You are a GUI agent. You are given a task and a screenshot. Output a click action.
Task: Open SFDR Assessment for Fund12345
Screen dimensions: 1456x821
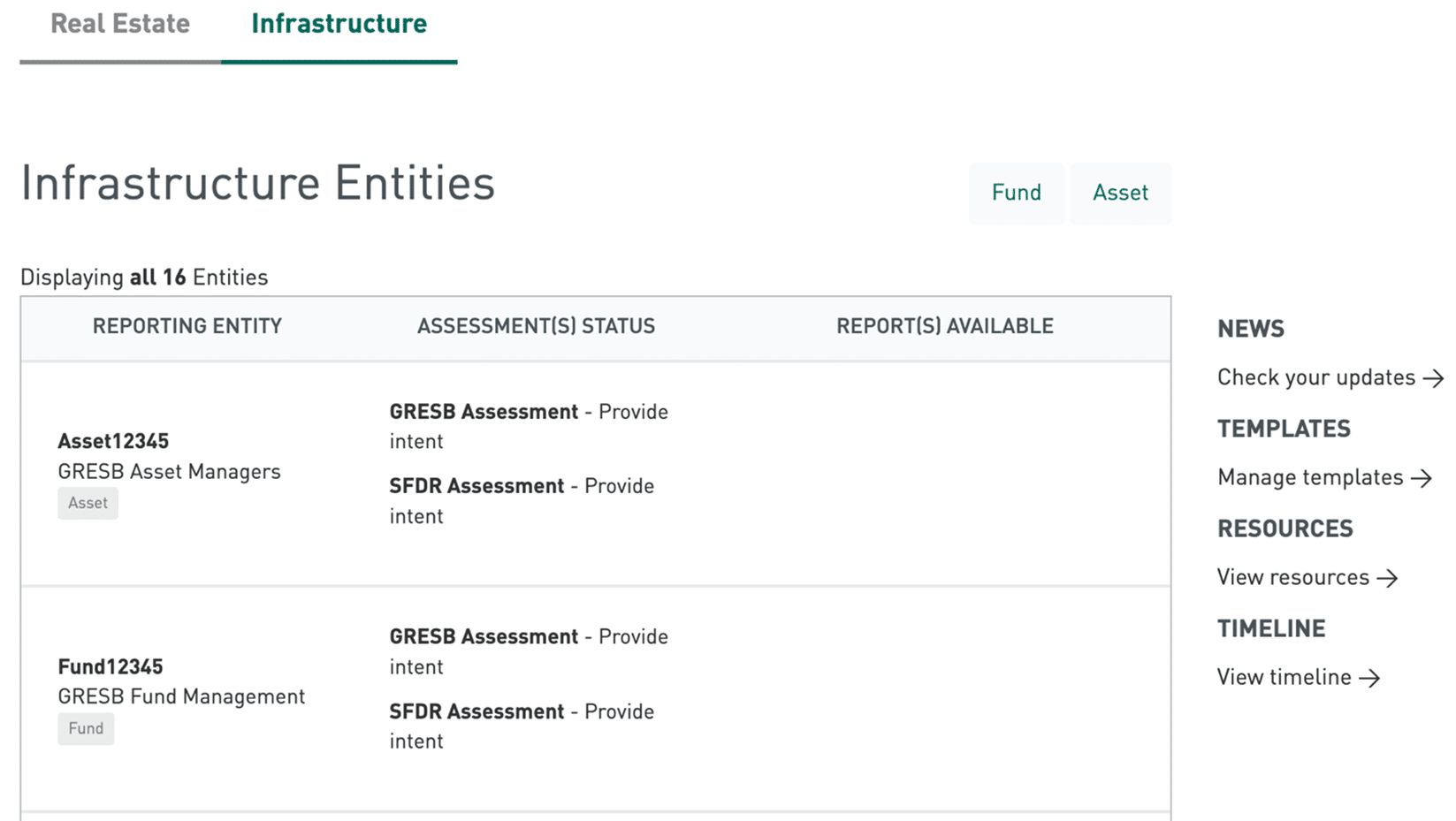(476, 711)
